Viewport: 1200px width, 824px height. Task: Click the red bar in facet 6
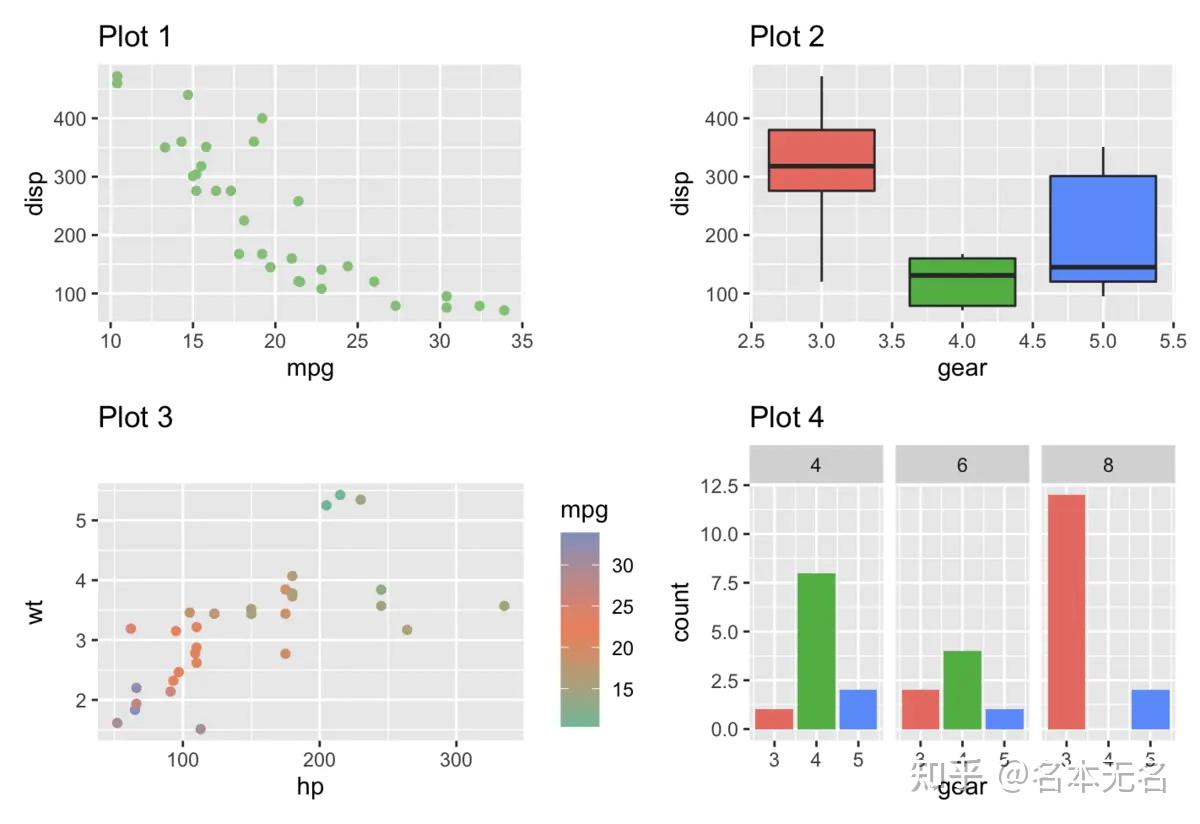[920, 709]
